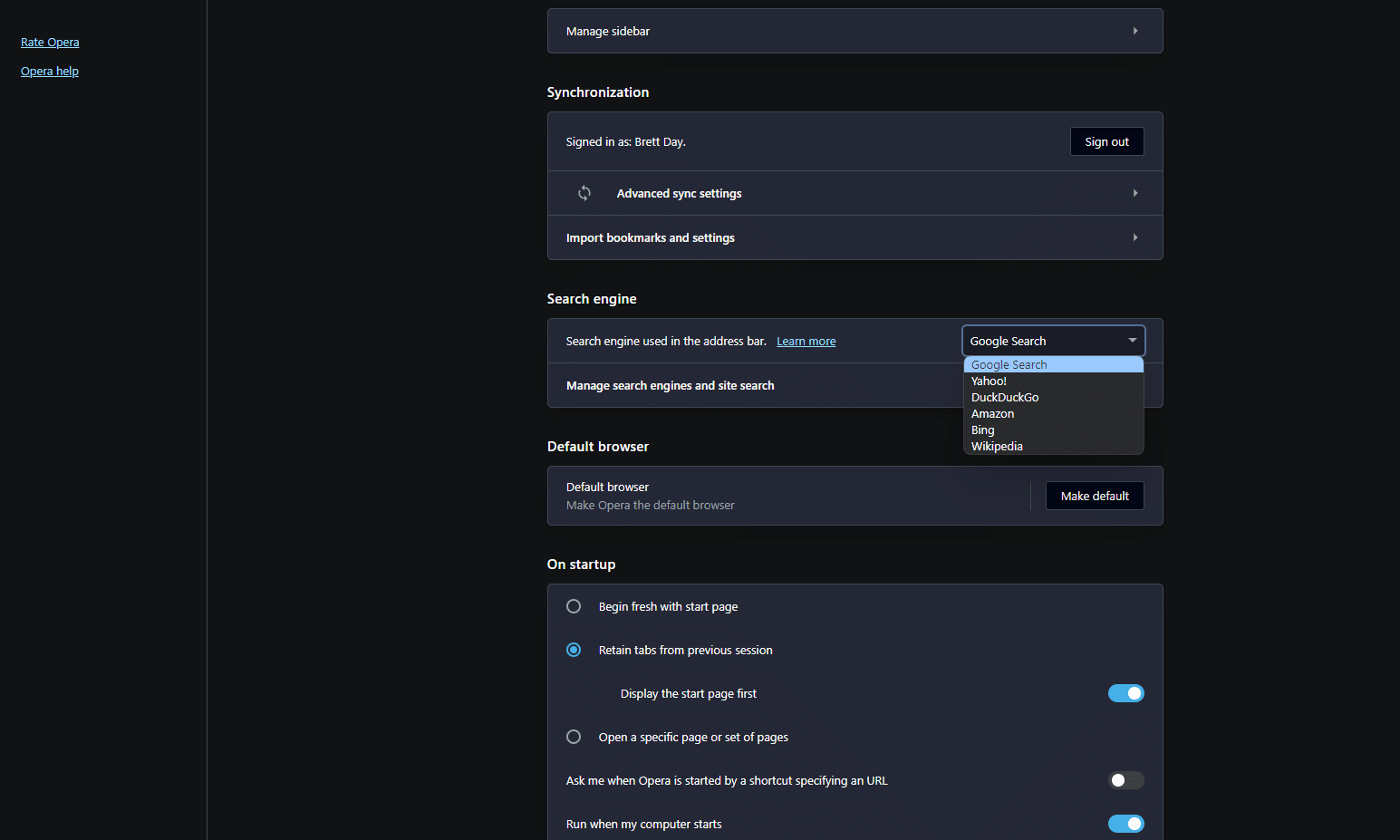Open Advanced sync settings chevron
The image size is (1400, 840).
1134,193
